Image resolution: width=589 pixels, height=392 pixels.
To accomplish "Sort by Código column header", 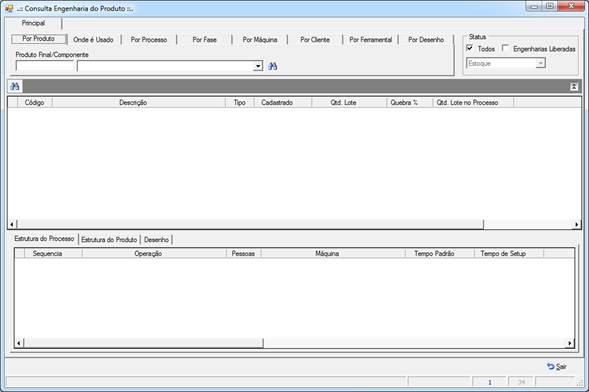I will point(35,103).
